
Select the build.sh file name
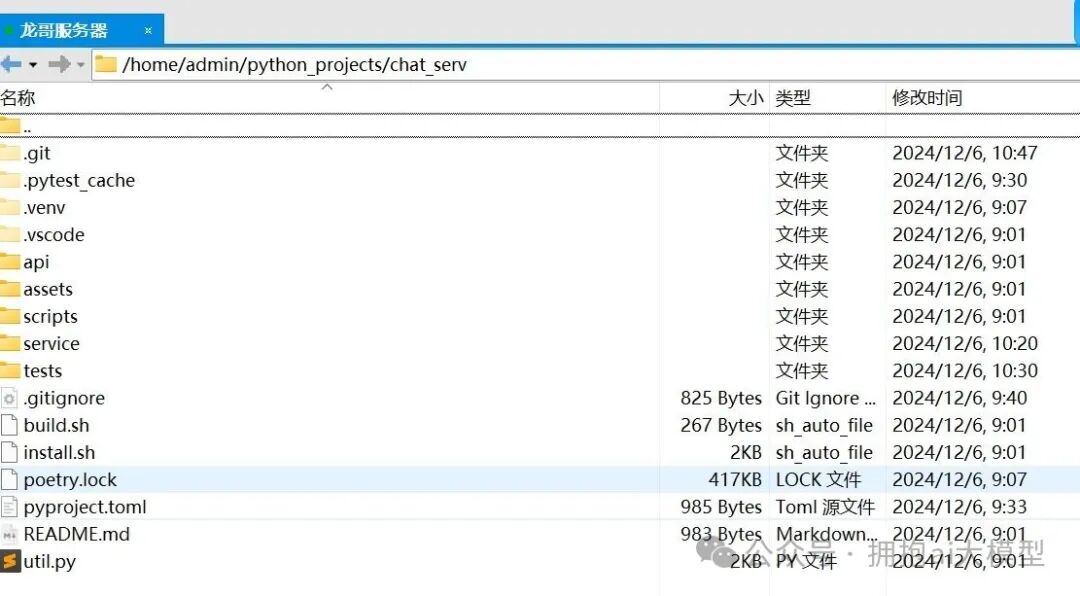click(x=56, y=425)
